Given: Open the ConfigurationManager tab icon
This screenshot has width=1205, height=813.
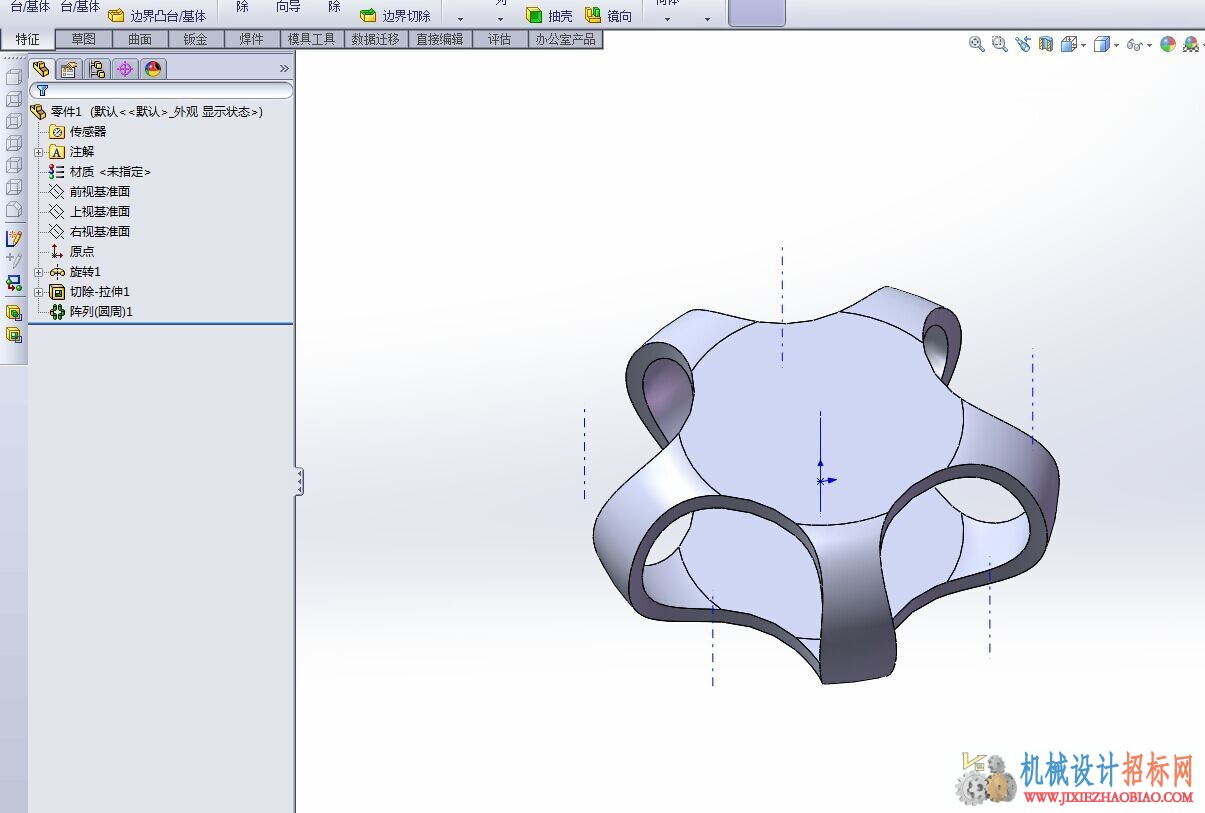Looking at the screenshot, I should pyautogui.click(x=97, y=69).
